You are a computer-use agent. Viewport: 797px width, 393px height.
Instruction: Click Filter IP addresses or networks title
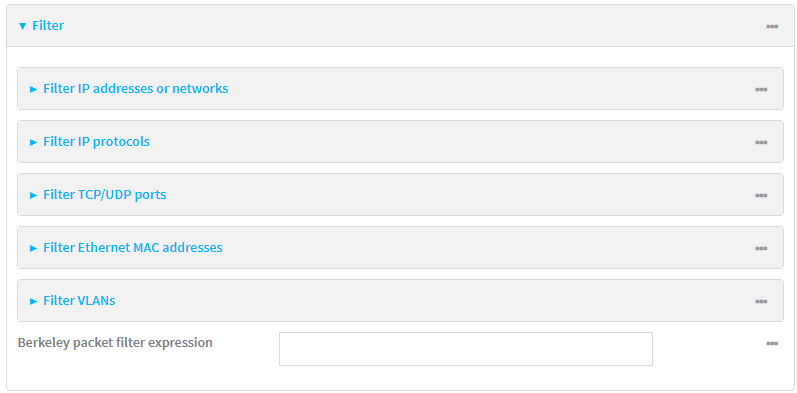click(x=136, y=88)
